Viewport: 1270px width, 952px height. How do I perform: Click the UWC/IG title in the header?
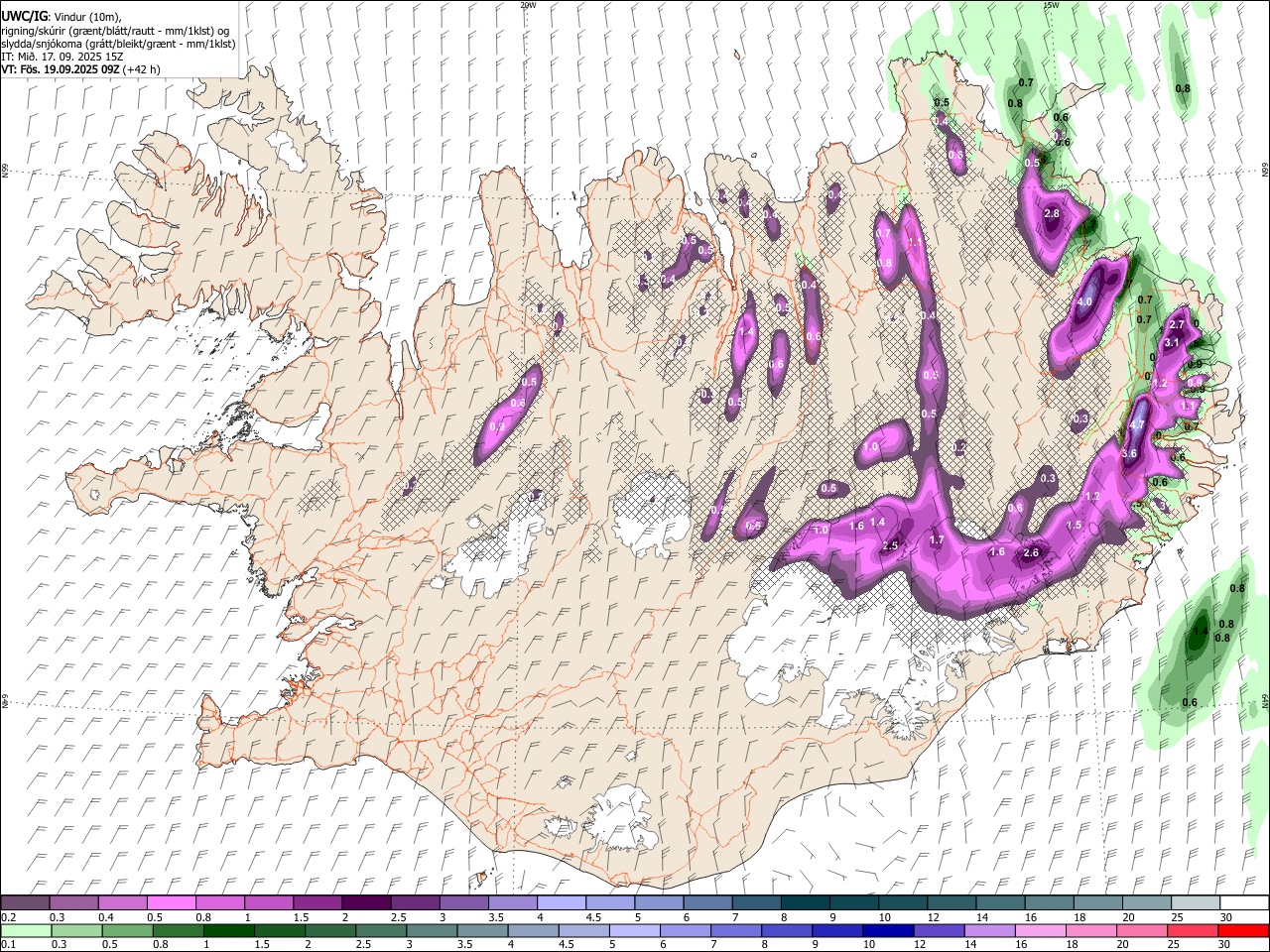click(23, 16)
